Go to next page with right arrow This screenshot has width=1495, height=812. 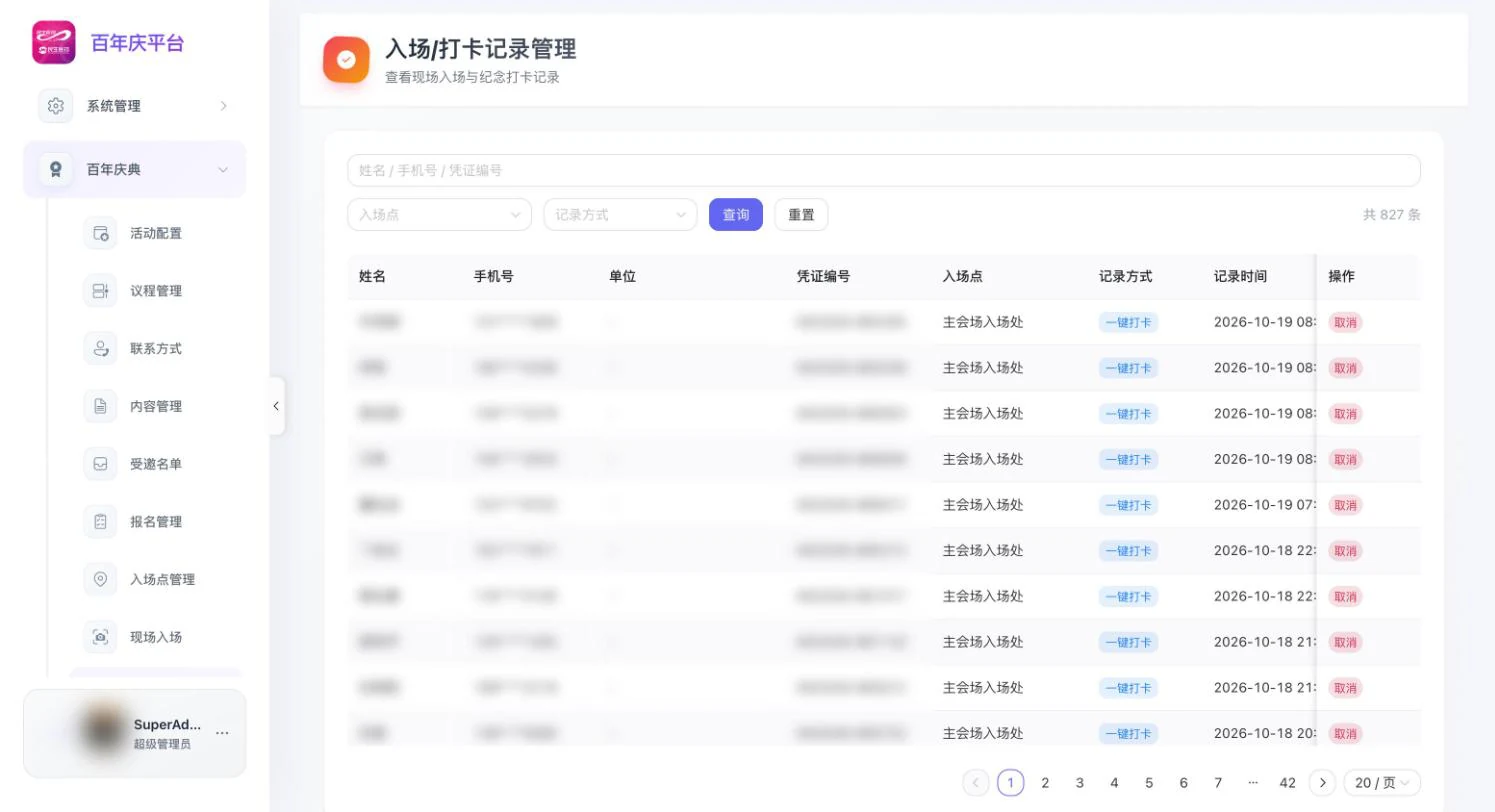click(x=1323, y=783)
